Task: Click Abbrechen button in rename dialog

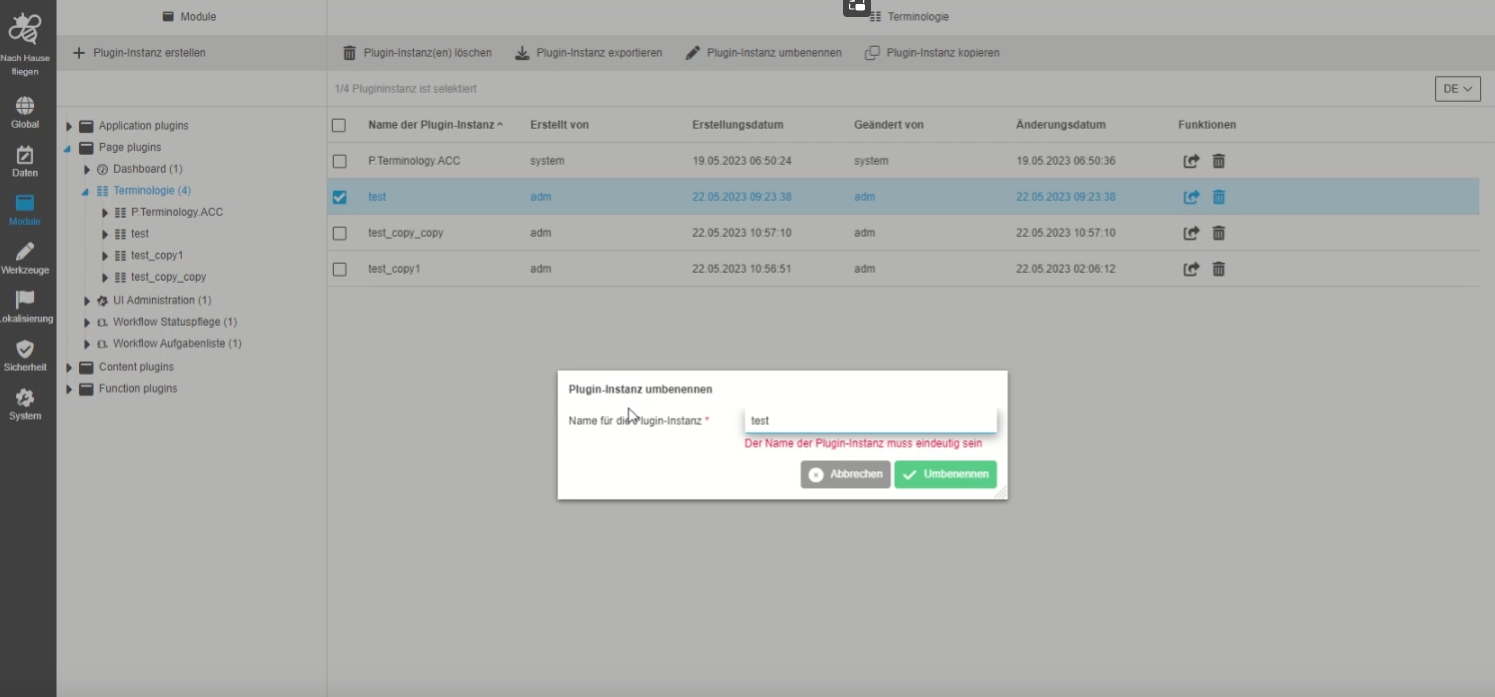Action: [x=845, y=475]
